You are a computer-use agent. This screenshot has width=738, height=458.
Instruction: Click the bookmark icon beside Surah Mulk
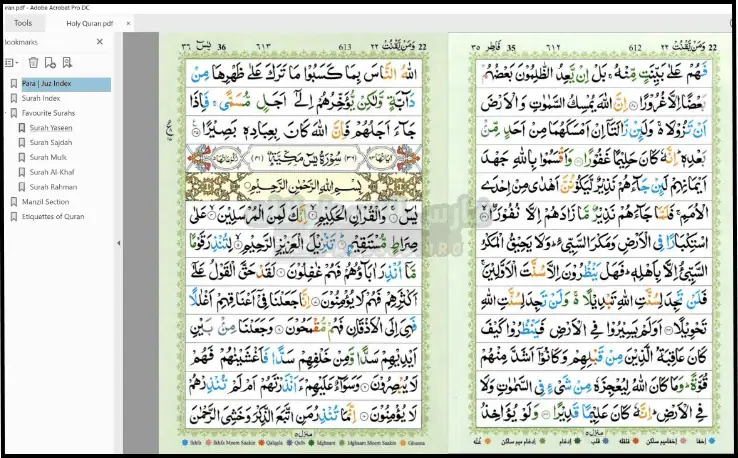tap(21, 157)
